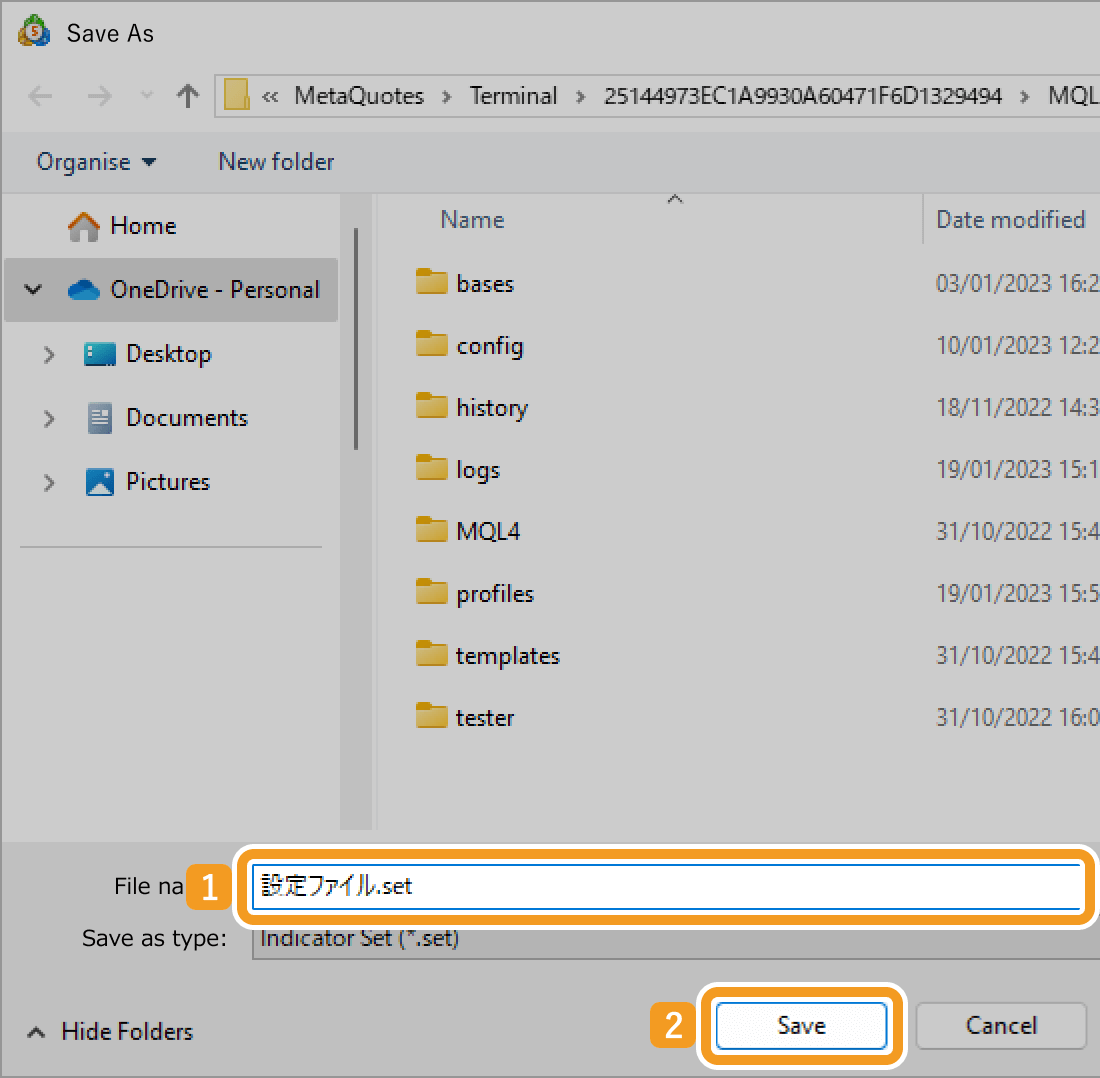Open the tester folder
Image resolution: width=1100 pixels, height=1078 pixels.
click(x=484, y=717)
